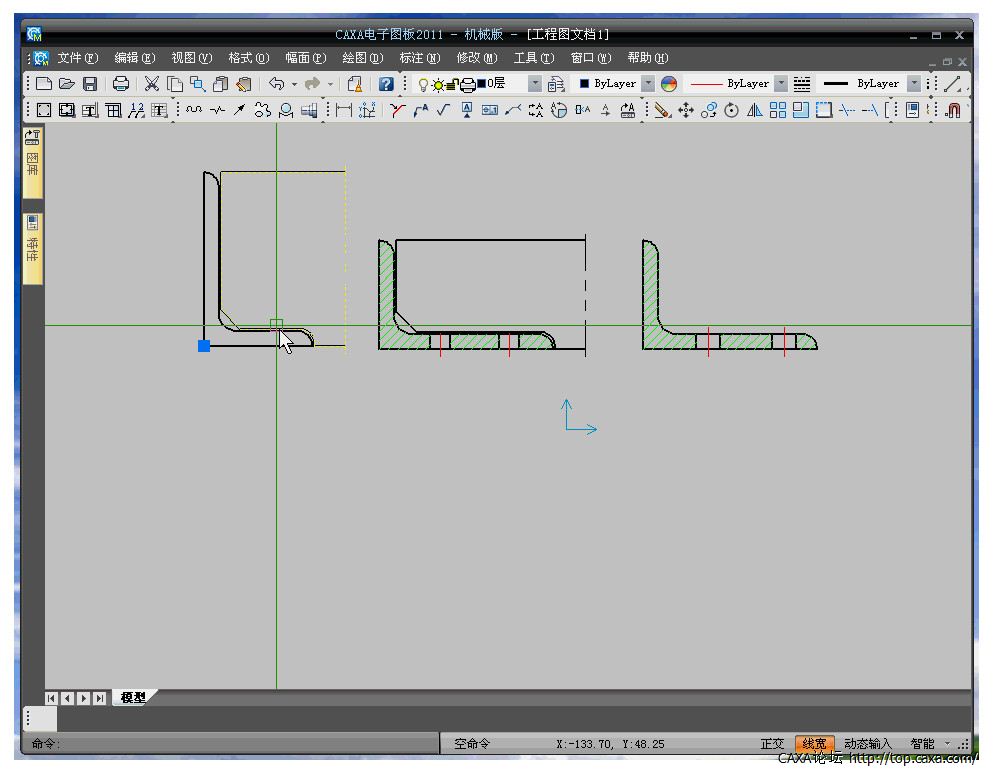Select the spline wave curve tool
This screenshot has width=993, height=775.
click(194, 110)
